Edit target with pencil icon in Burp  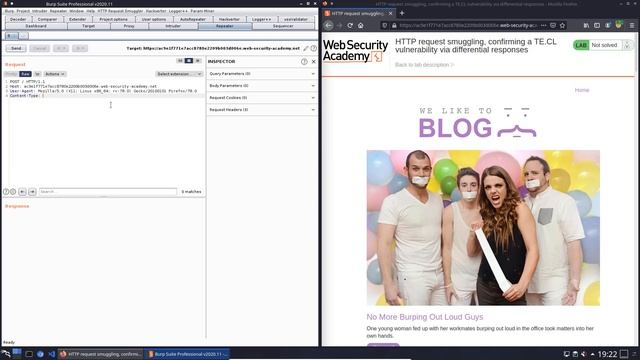click(306, 48)
